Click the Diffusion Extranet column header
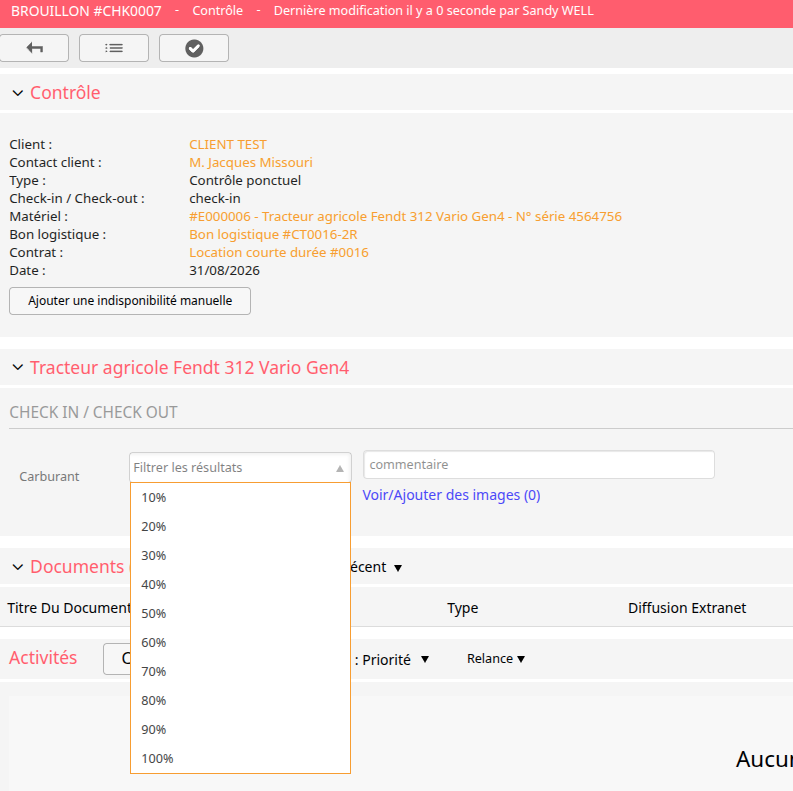 687,608
